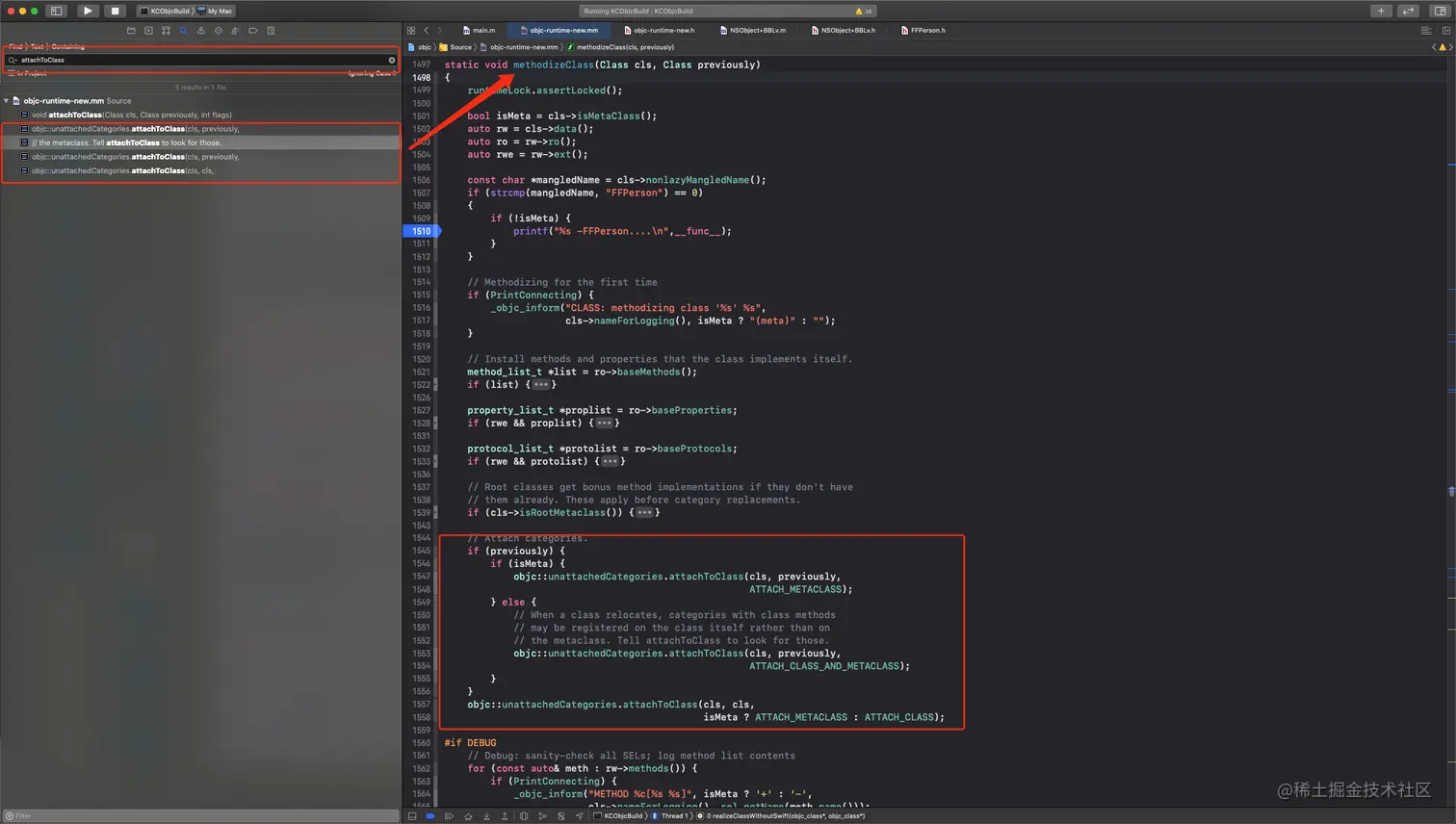This screenshot has height=824, width=1456.
Task: Show the Test navigator
Action: pos(218,31)
